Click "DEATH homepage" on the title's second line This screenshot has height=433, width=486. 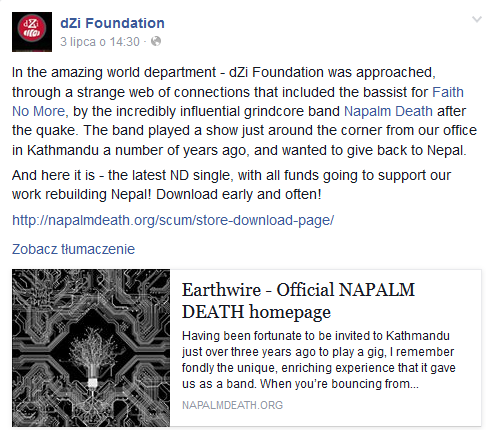(x=256, y=312)
